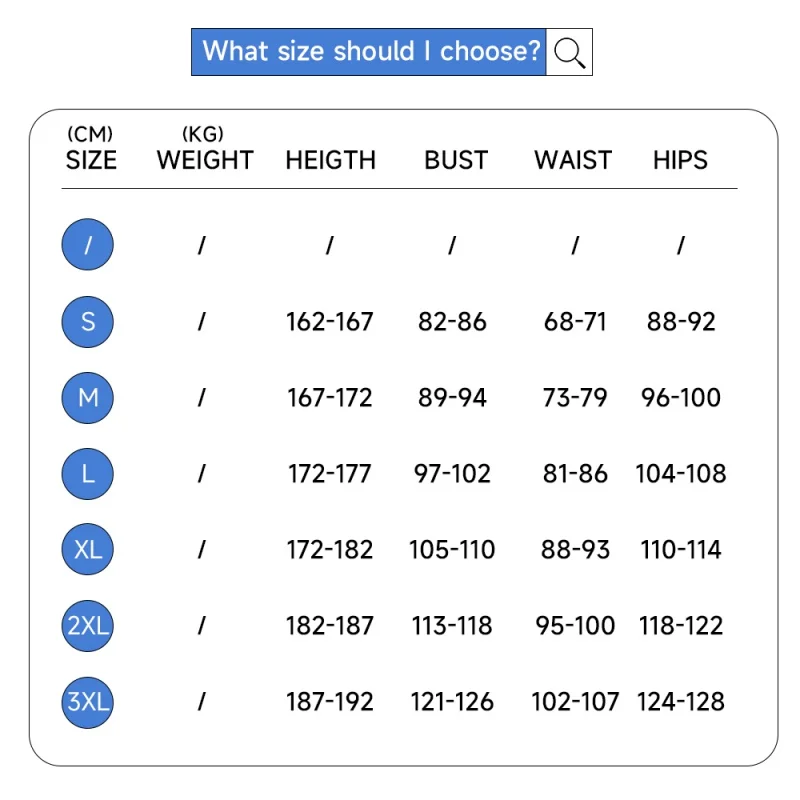Click the HEIGTH column header
This screenshot has width=800, height=800.
click(x=330, y=160)
